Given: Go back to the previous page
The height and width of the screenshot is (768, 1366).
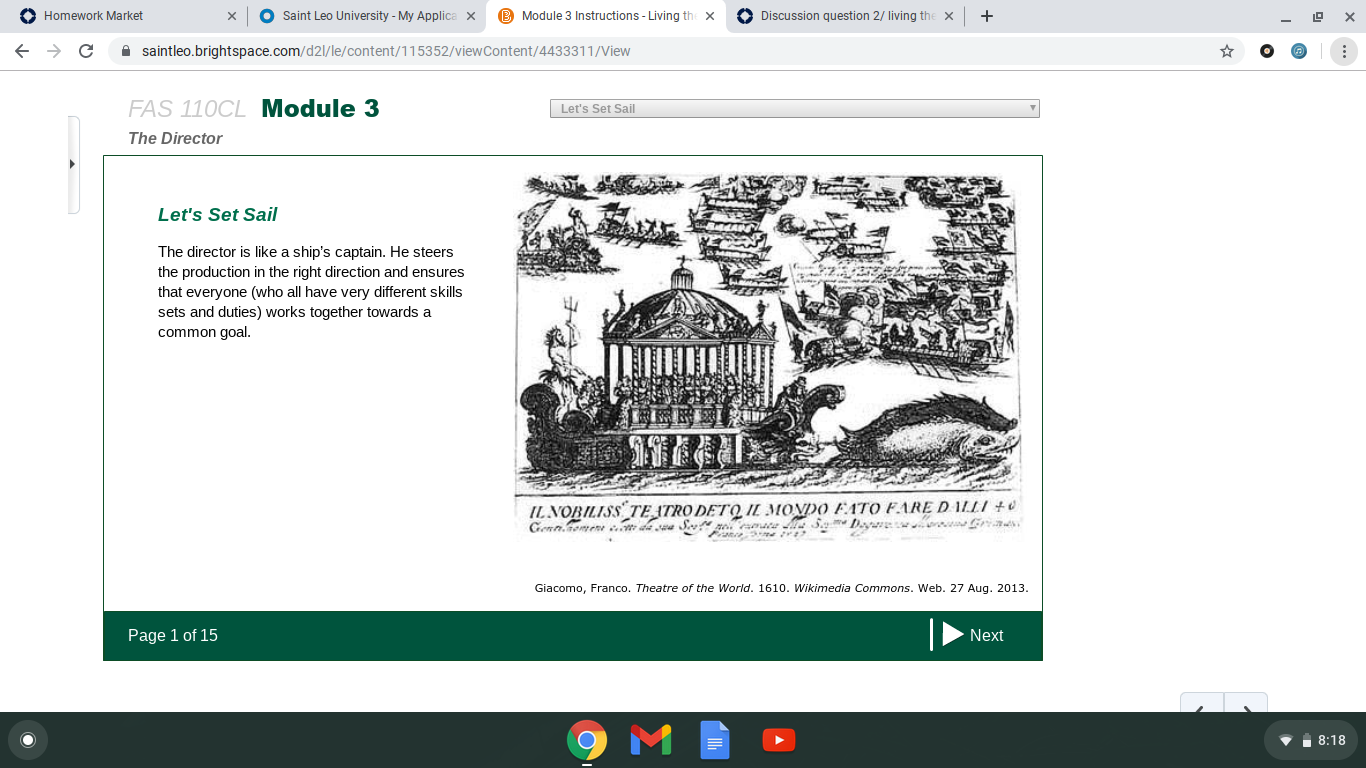Looking at the screenshot, I should 23,51.
